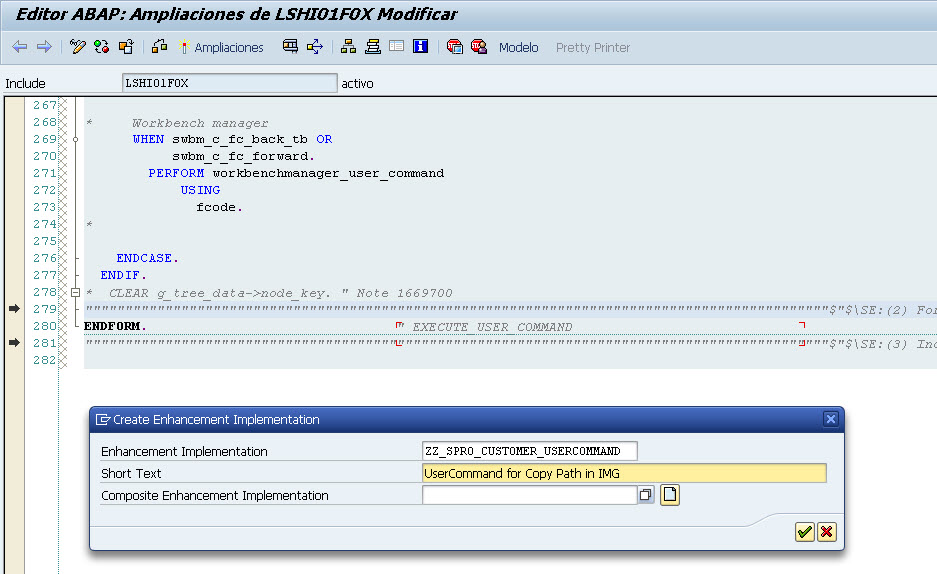
Task: Go back with the left arrow
Action: (x=20, y=47)
